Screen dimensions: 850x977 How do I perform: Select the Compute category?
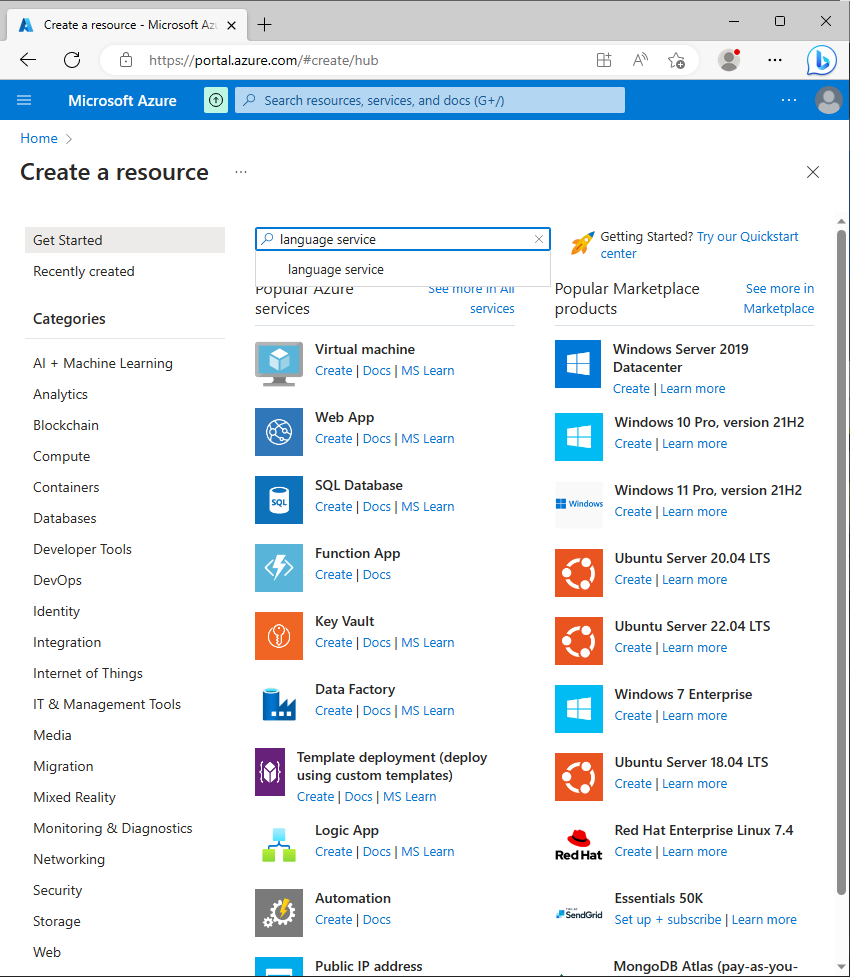62,456
